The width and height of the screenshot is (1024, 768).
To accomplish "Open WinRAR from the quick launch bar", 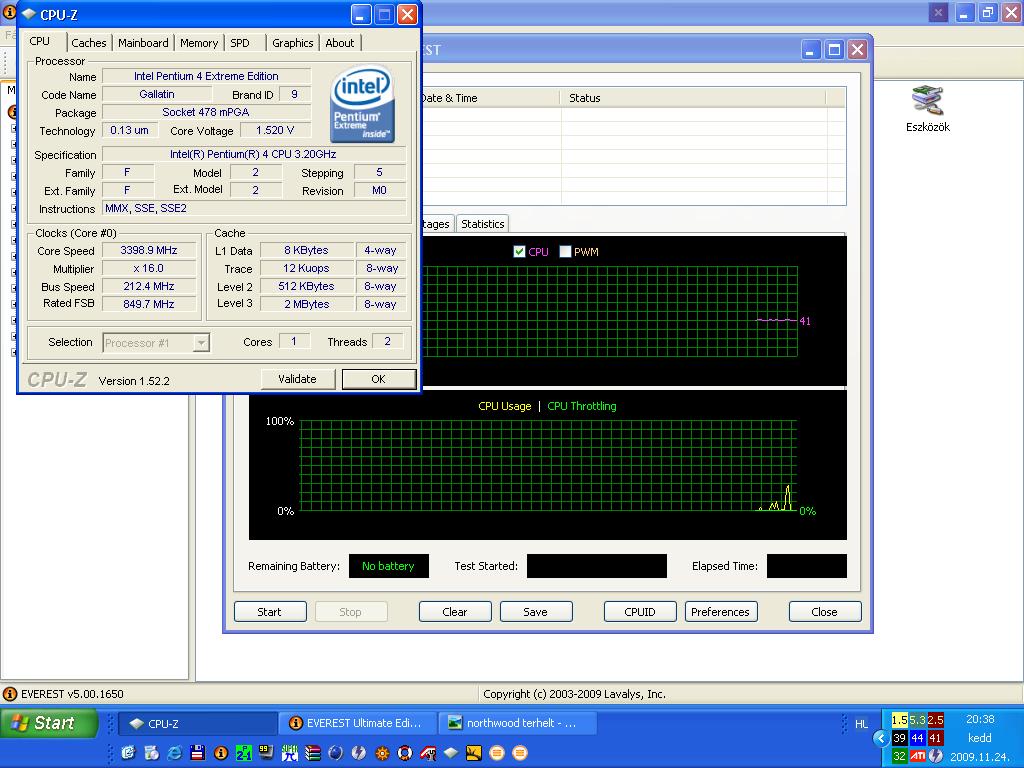I will tap(313, 753).
